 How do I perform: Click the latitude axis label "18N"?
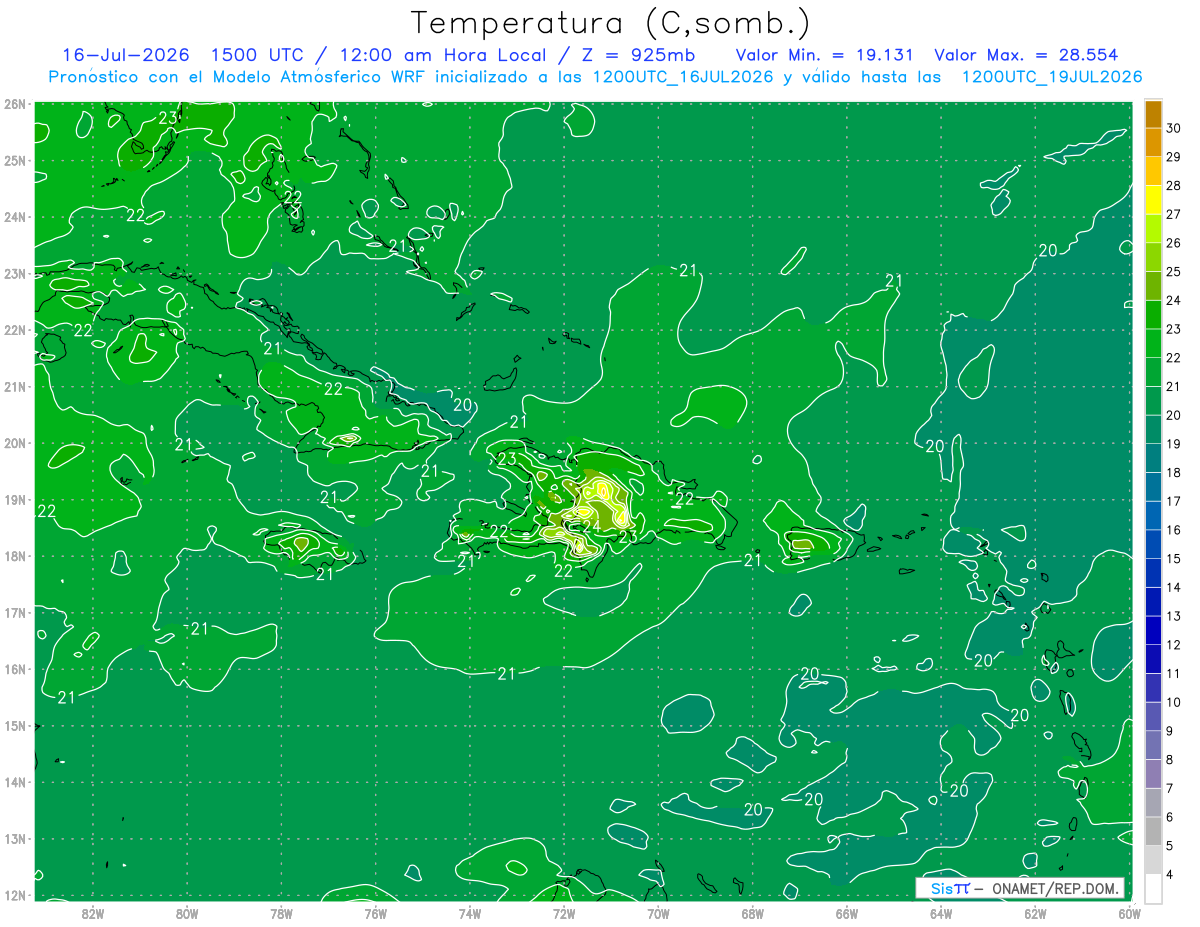coord(15,556)
